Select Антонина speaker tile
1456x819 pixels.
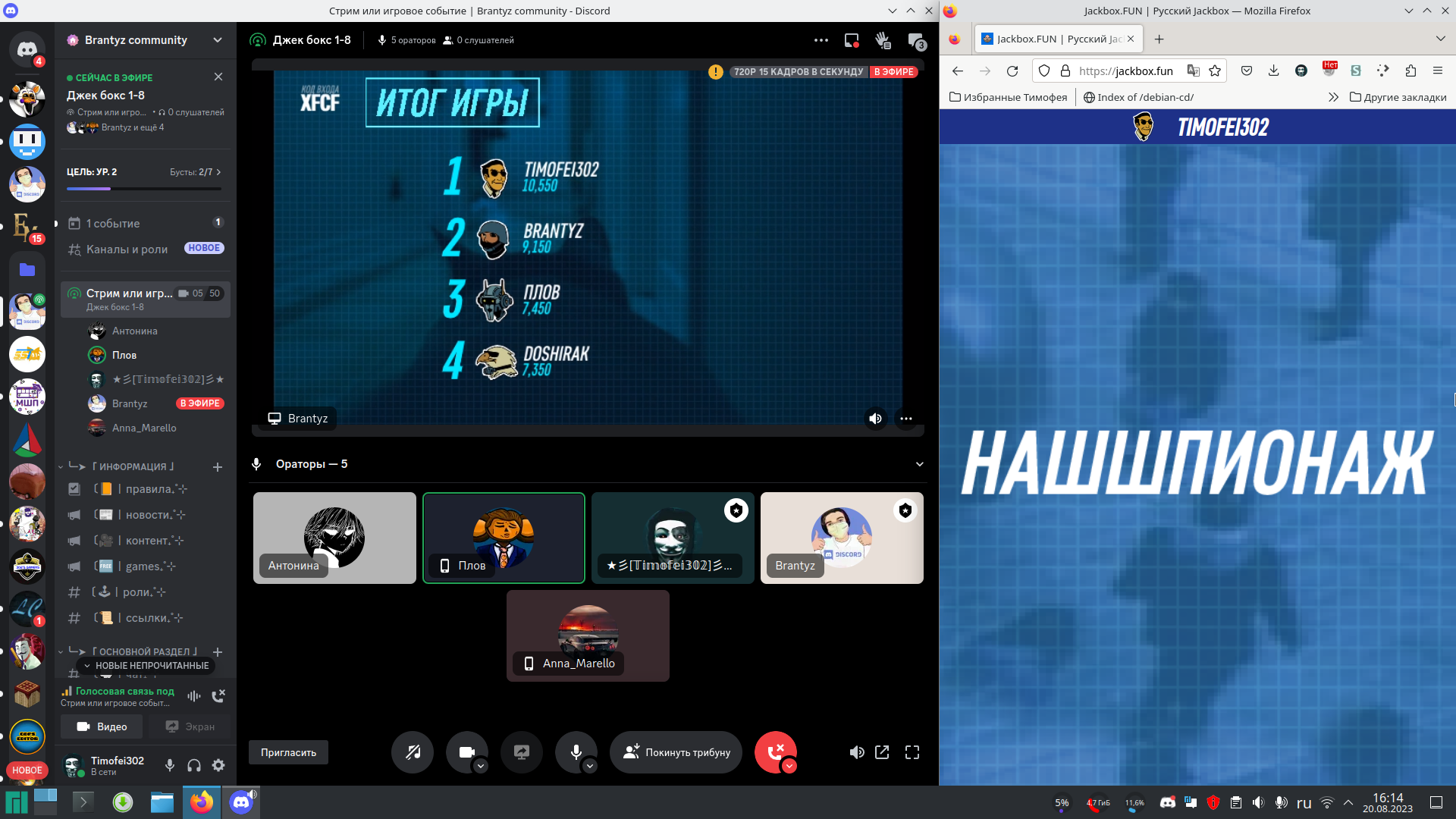point(334,538)
